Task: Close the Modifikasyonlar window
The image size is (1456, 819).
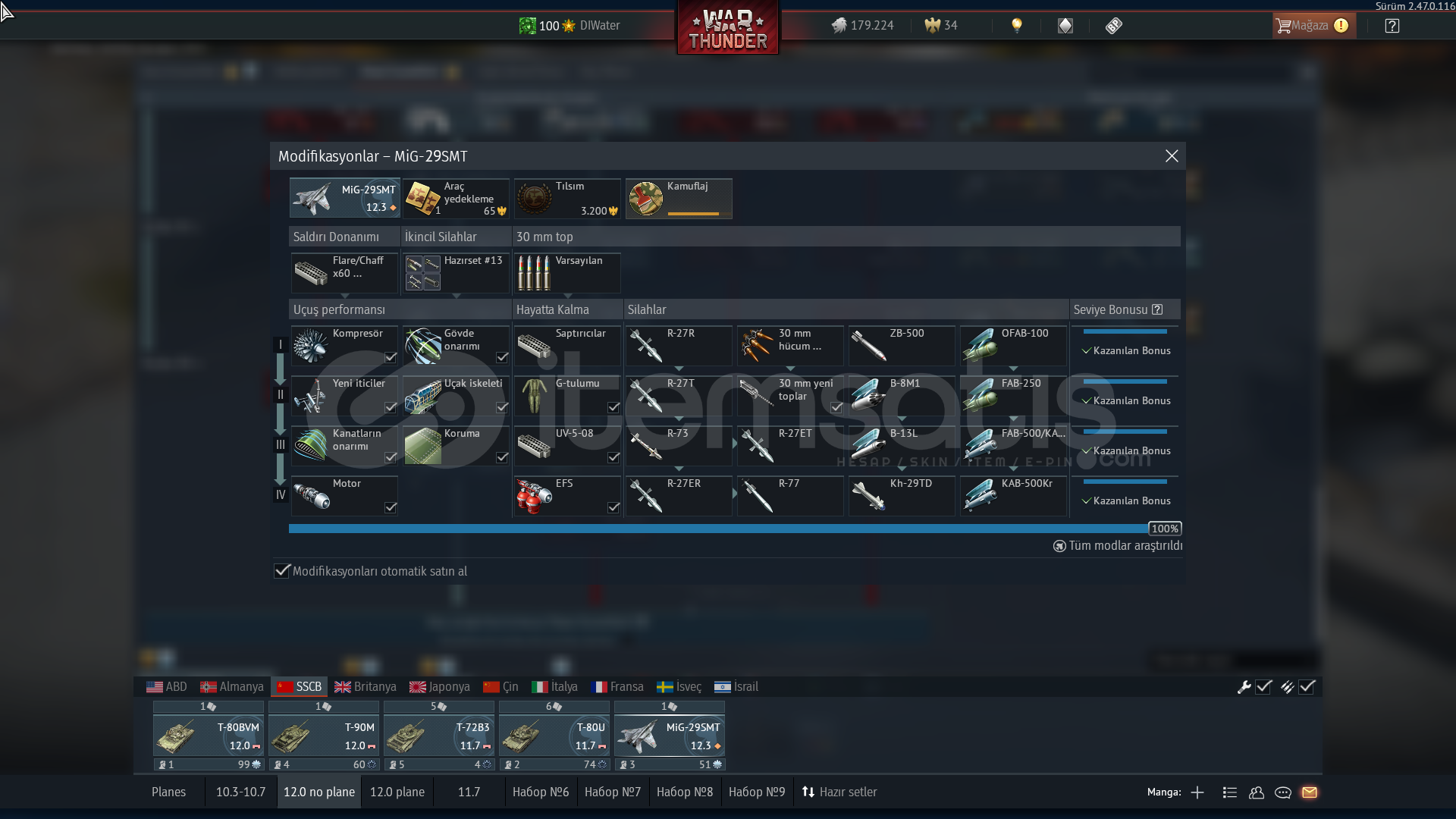Action: (1172, 156)
